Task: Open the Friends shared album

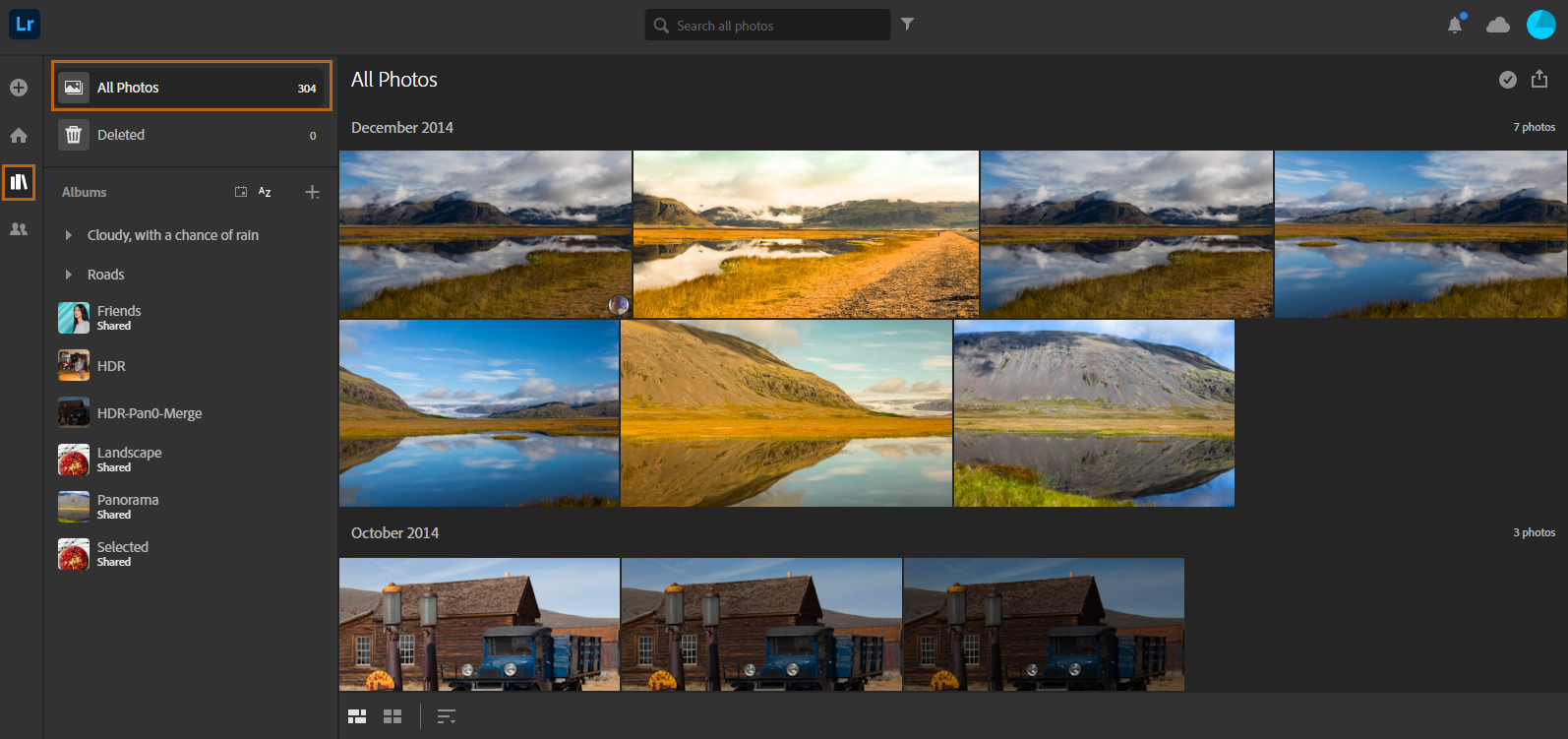Action: tap(192, 318)
